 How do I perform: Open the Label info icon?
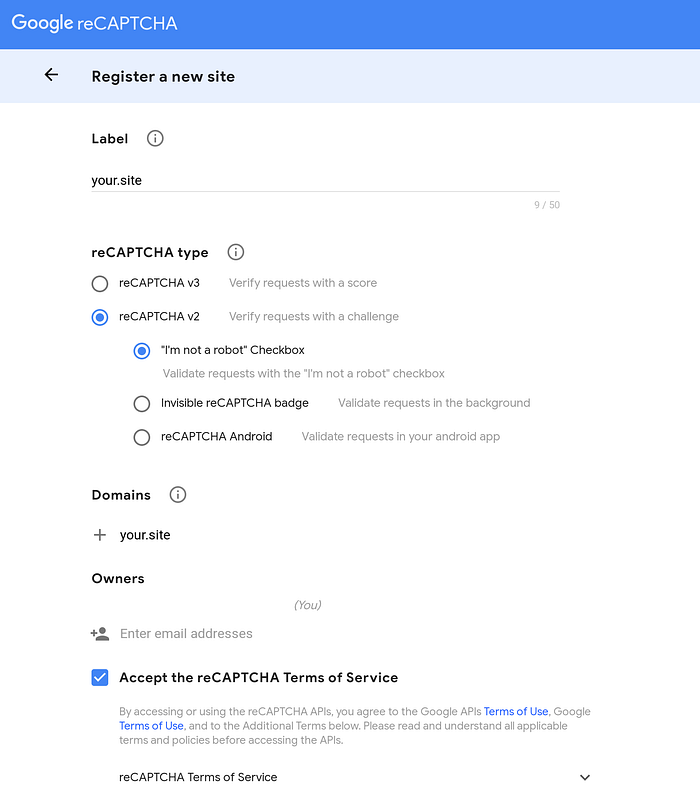155,138
